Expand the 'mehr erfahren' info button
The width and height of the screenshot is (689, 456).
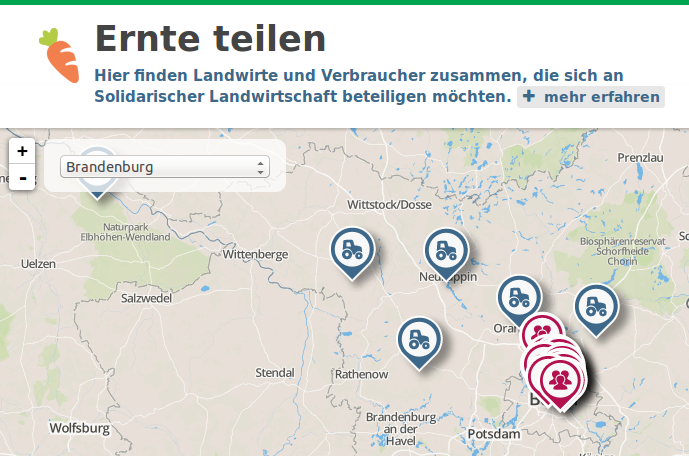point(591,97)
